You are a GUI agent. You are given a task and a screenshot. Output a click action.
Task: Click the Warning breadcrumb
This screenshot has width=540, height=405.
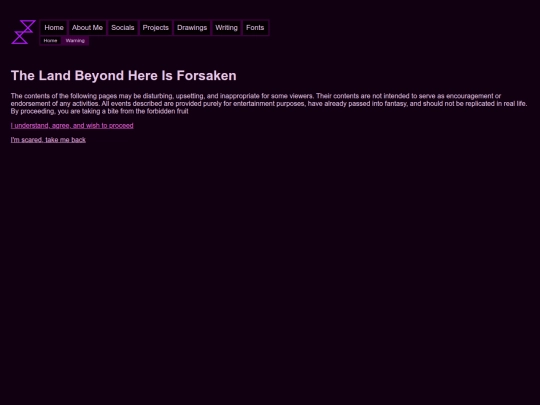point(75,41)
